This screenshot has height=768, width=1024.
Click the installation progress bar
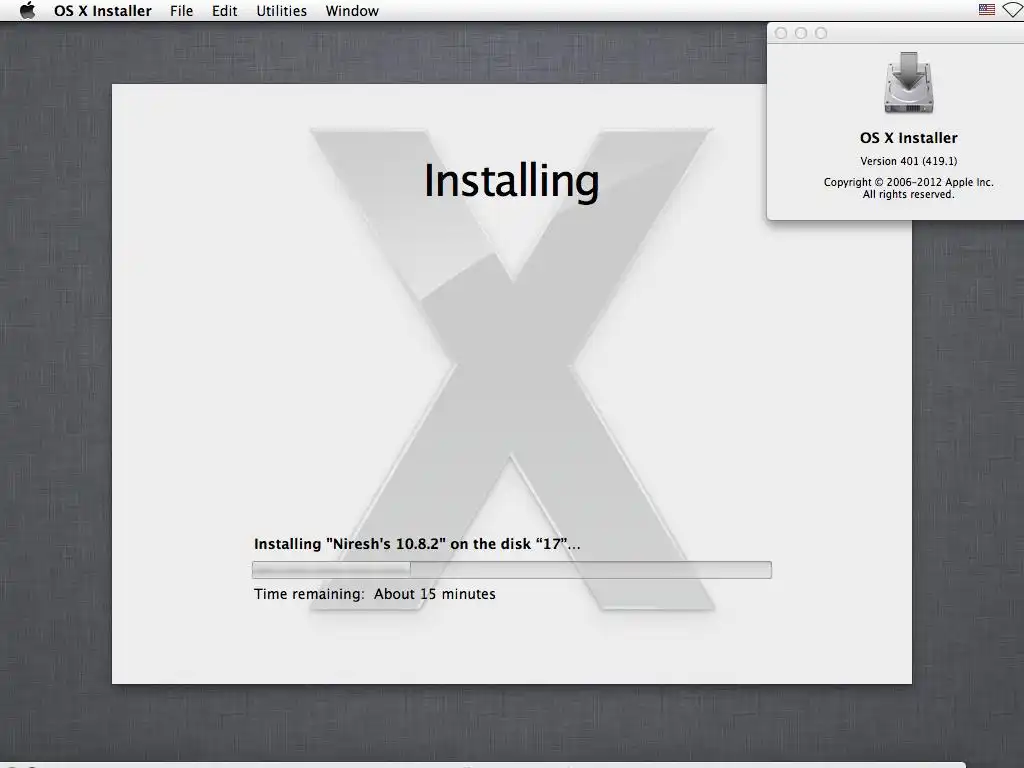tap(511, 569)
